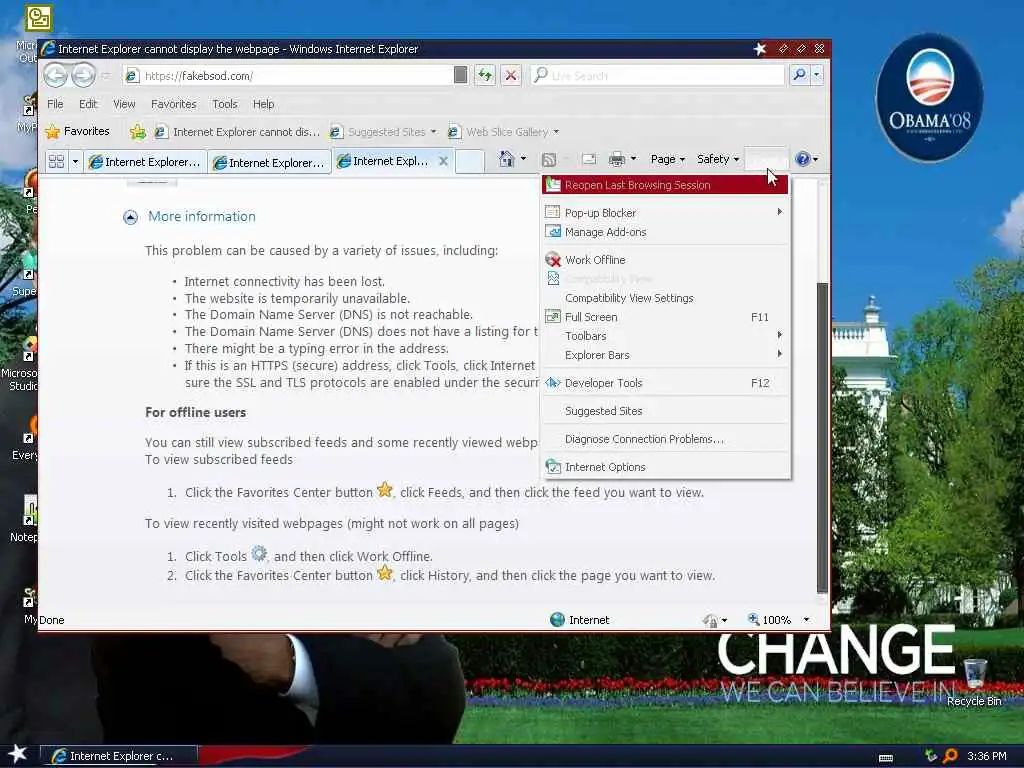
Task: Switch to the second Internet Explorer tab
Action: pyautogui.click(x=269, y=163)
